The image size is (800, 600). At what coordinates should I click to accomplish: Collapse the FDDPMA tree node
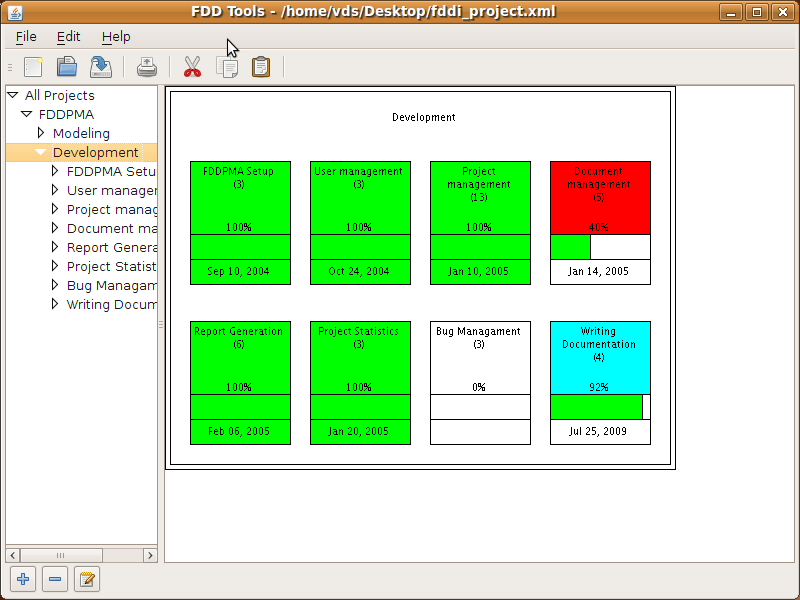(x=27, y=114)
